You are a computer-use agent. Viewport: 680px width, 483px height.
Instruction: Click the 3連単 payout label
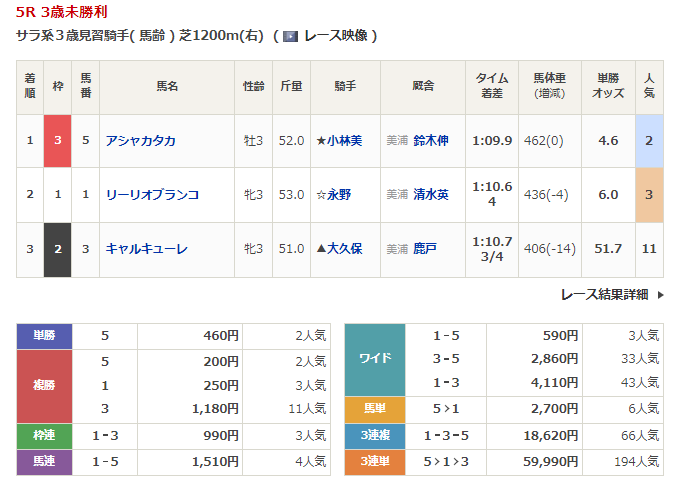(374, 461)
